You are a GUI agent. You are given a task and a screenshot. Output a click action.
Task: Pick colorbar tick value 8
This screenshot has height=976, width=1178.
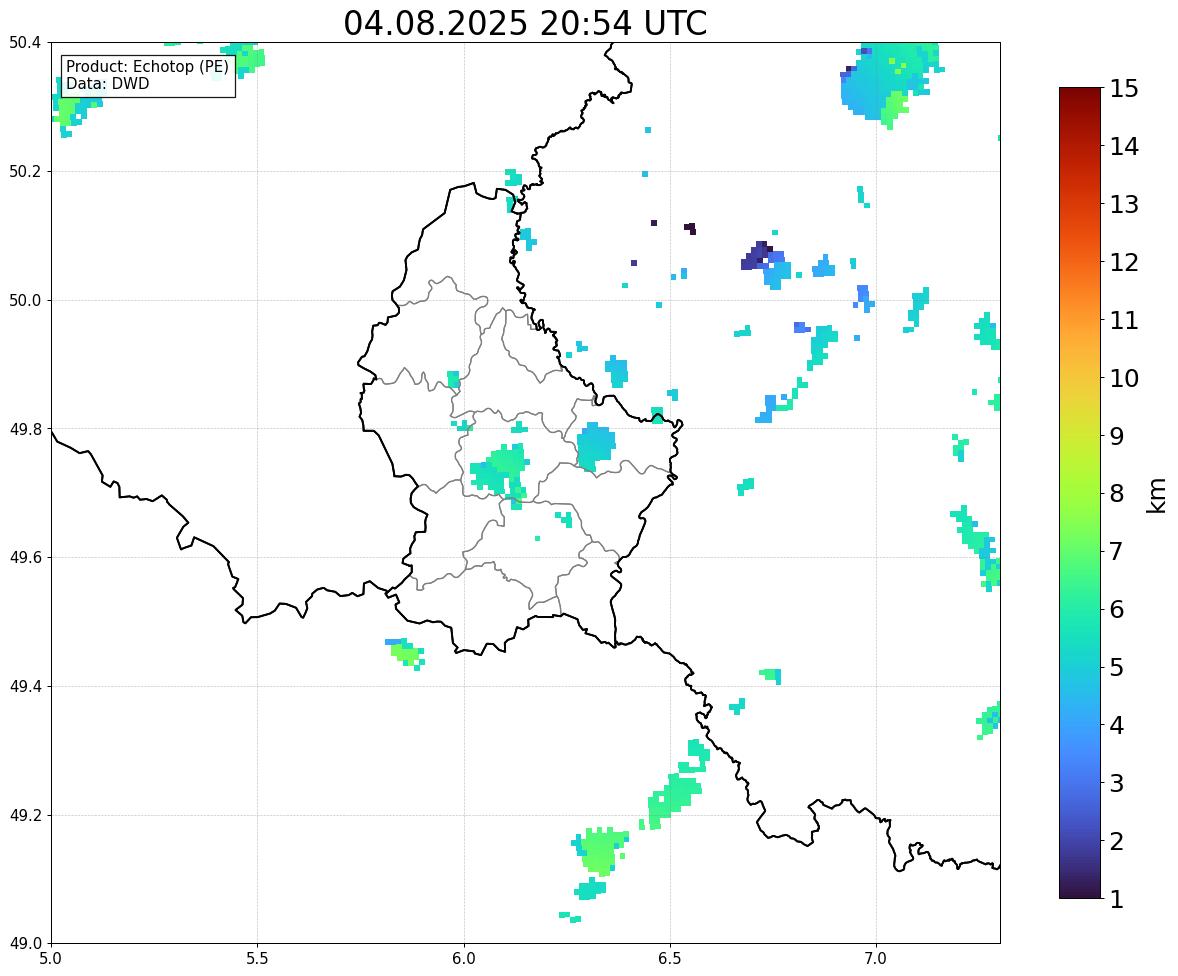[x=1116, y=494]
